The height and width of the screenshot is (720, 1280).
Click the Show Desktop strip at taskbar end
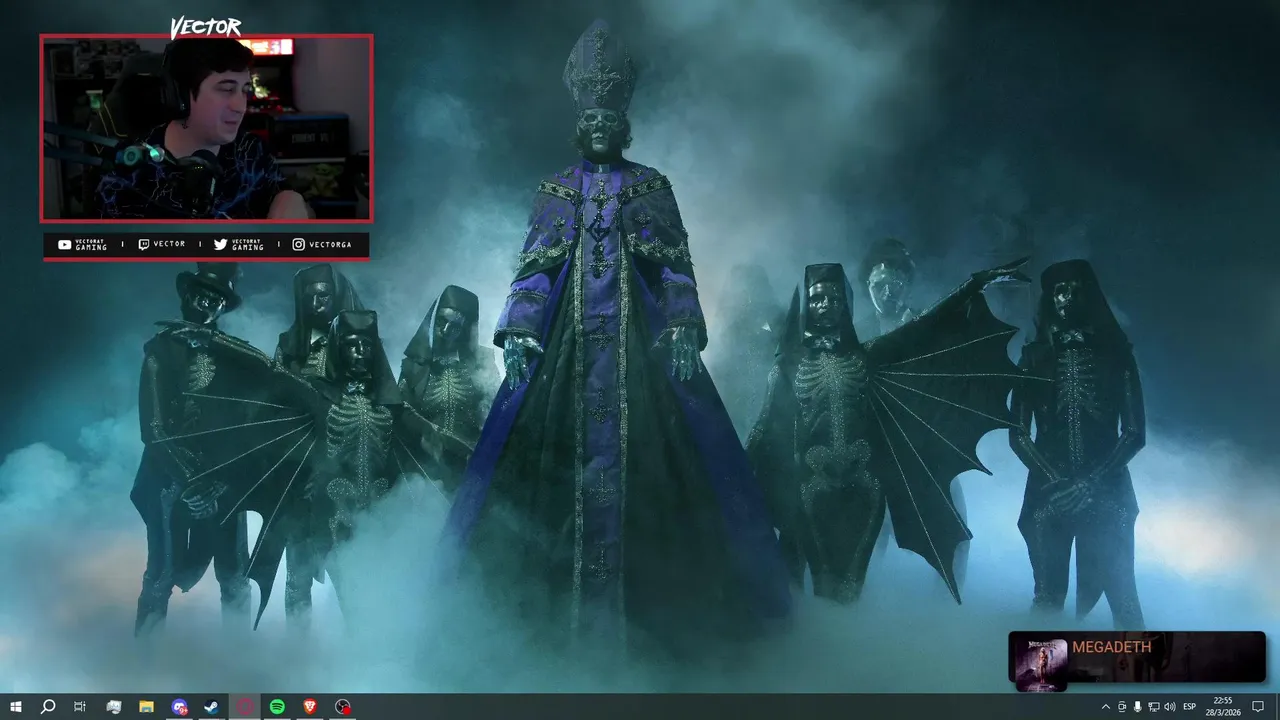(1277, 707)
